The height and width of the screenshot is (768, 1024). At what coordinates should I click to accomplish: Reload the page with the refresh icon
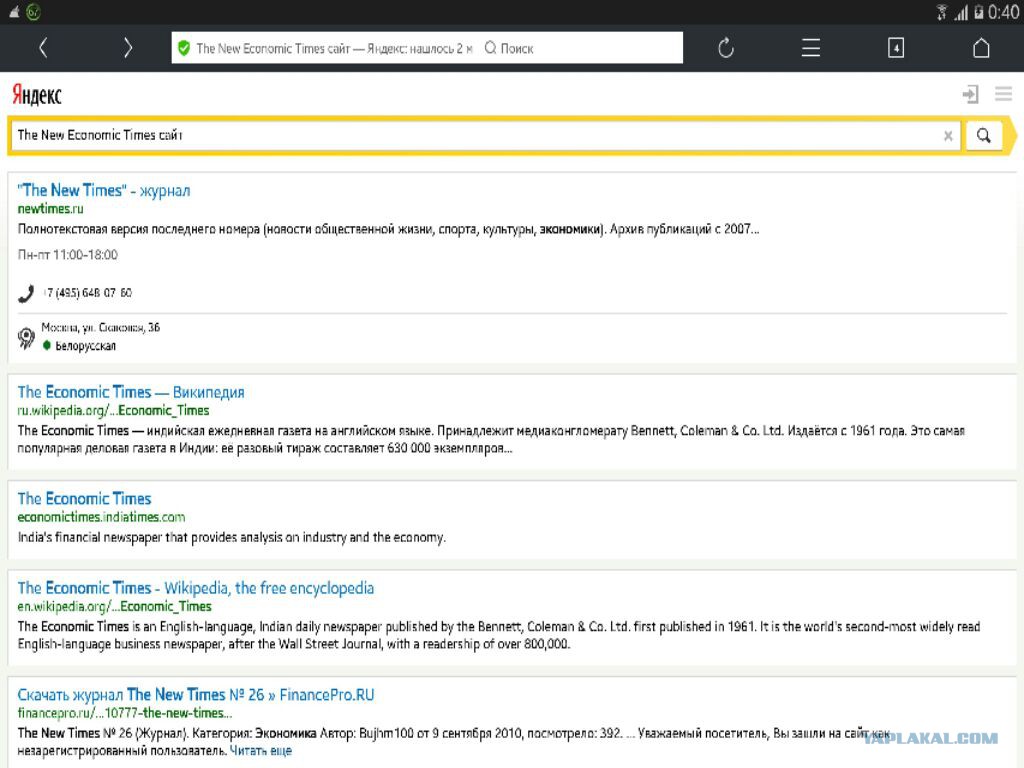tap(726, 48)
